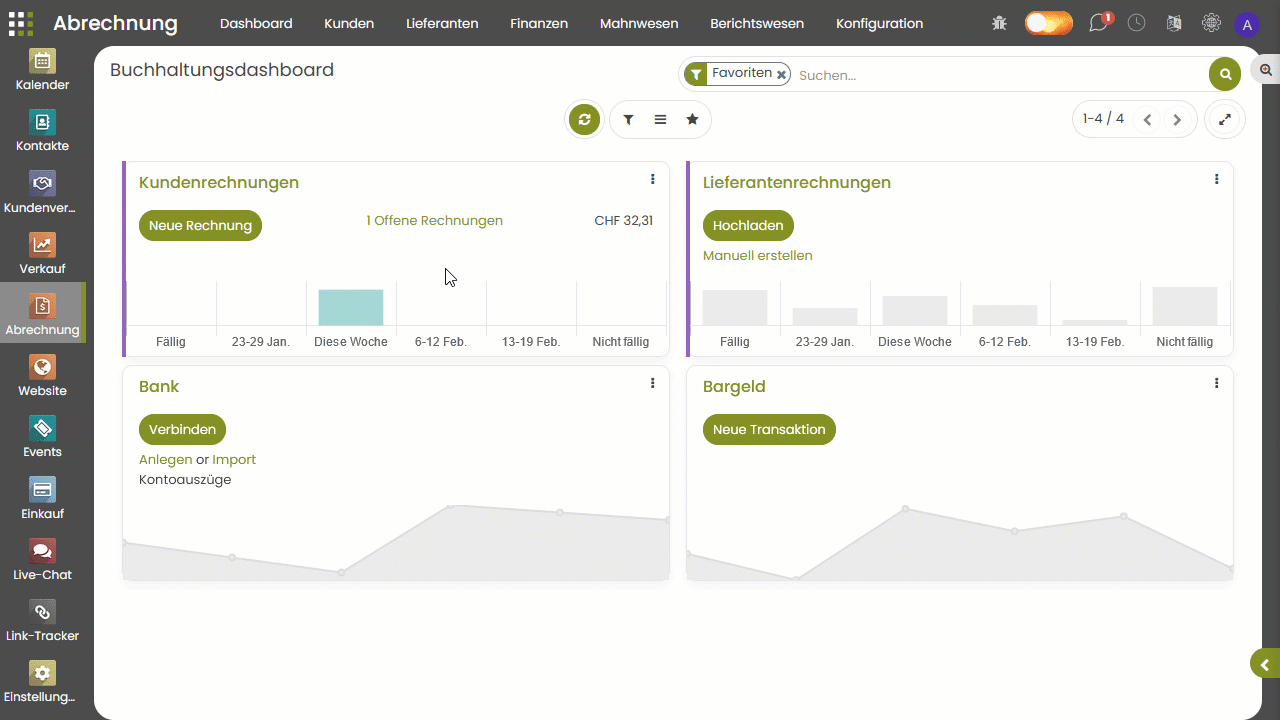The image size is (1280, 720).
Task: Click the debug bug icon
Action: pos(999,23)
